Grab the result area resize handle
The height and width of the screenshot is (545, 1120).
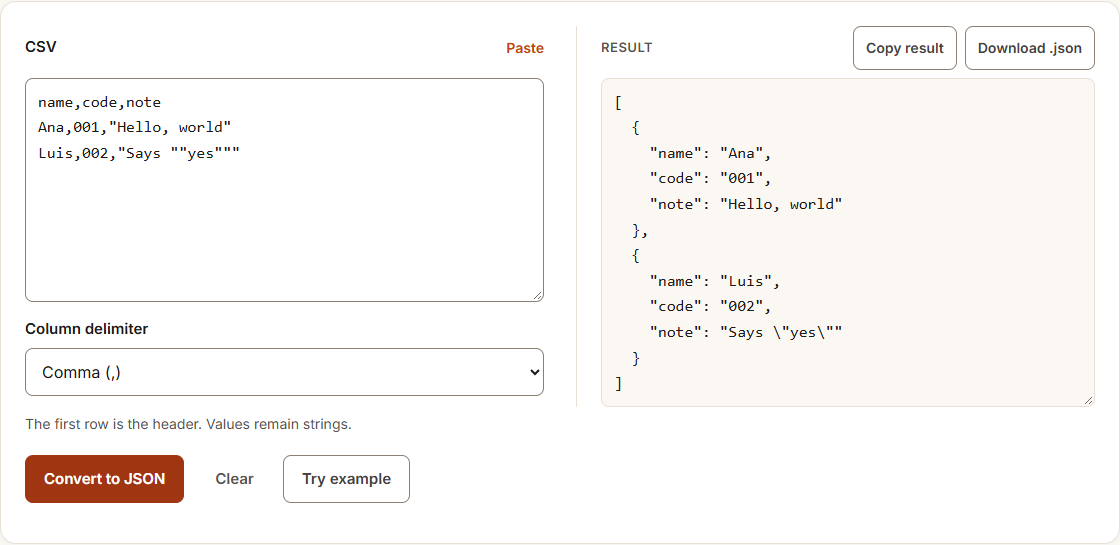pos(1088,400)
